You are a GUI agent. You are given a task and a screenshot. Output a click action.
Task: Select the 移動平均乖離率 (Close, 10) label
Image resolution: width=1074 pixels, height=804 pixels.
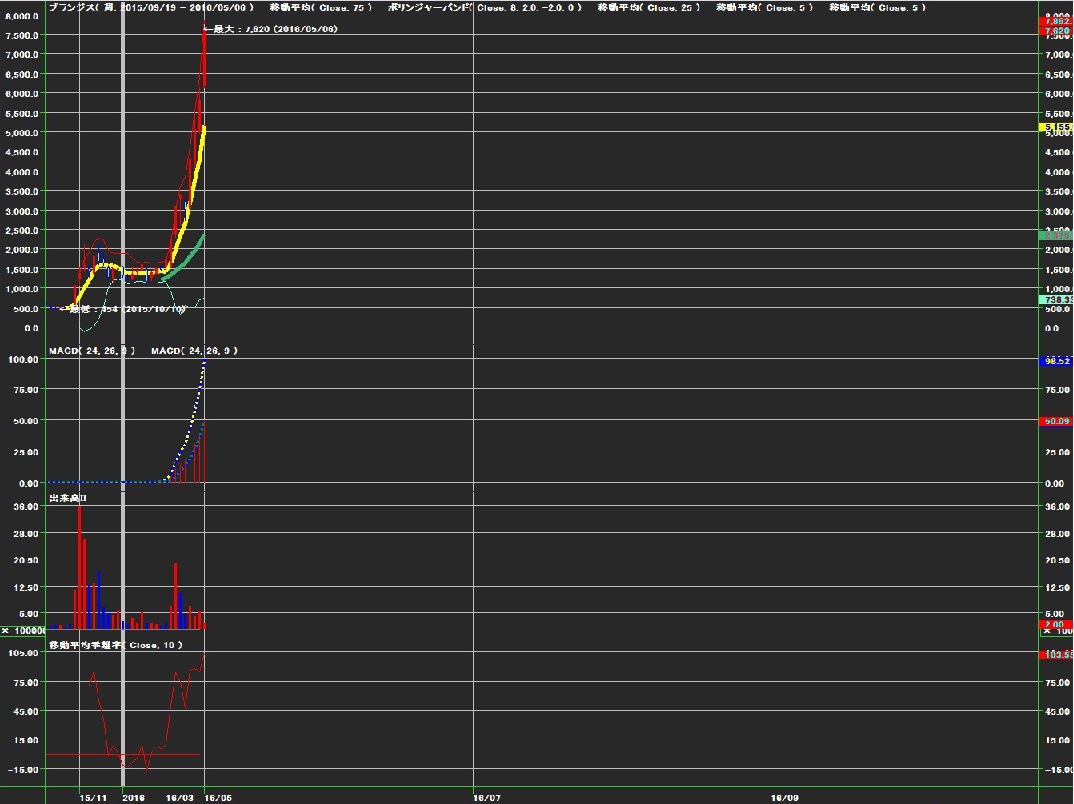tap(116, 646)
